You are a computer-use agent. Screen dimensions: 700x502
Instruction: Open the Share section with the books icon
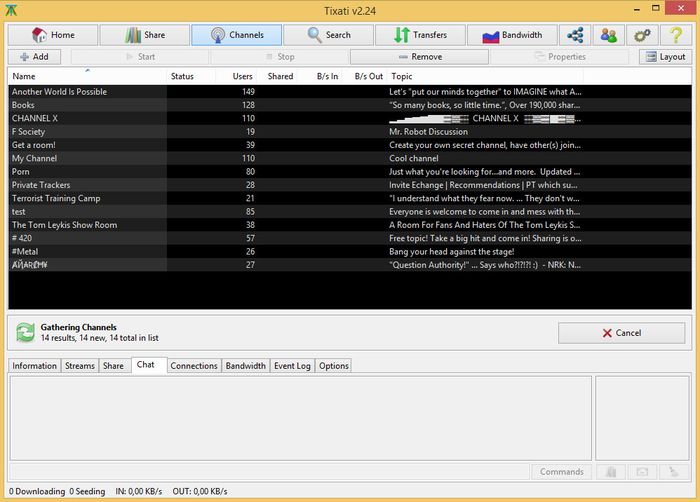pos(145,35)
